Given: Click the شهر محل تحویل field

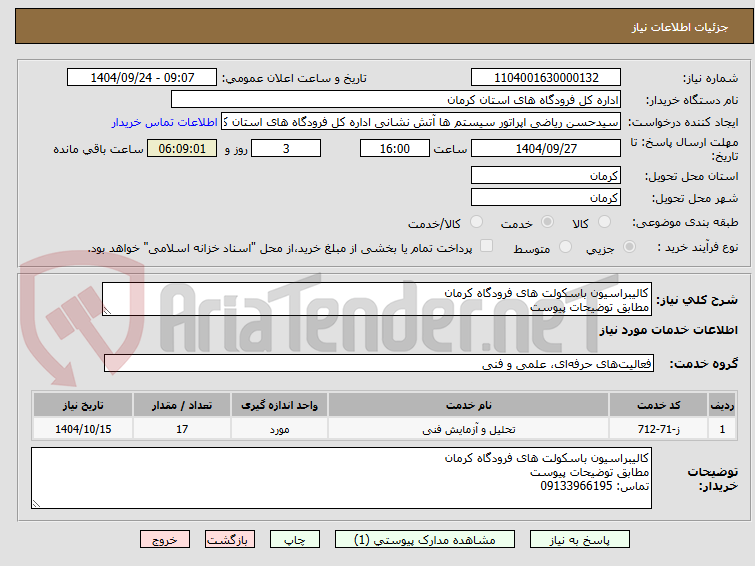Looking at the screenshot, I should tap(546, 197).
